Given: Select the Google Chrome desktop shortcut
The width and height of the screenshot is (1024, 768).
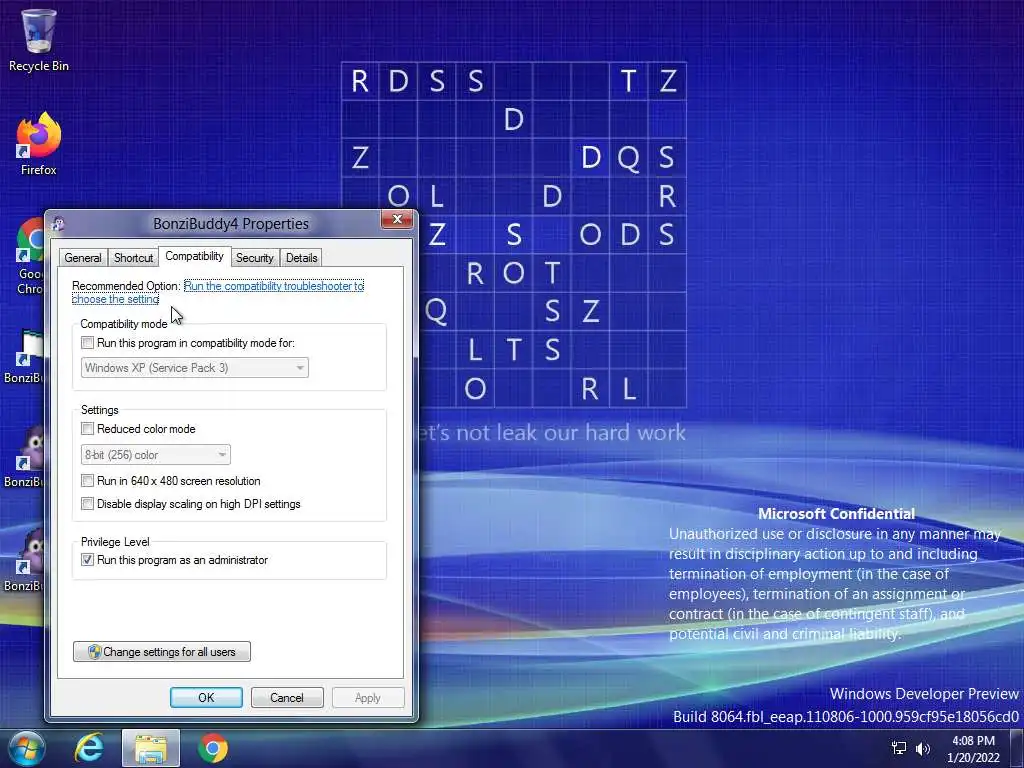Looking at the screenshot, I should coord(30,256).
